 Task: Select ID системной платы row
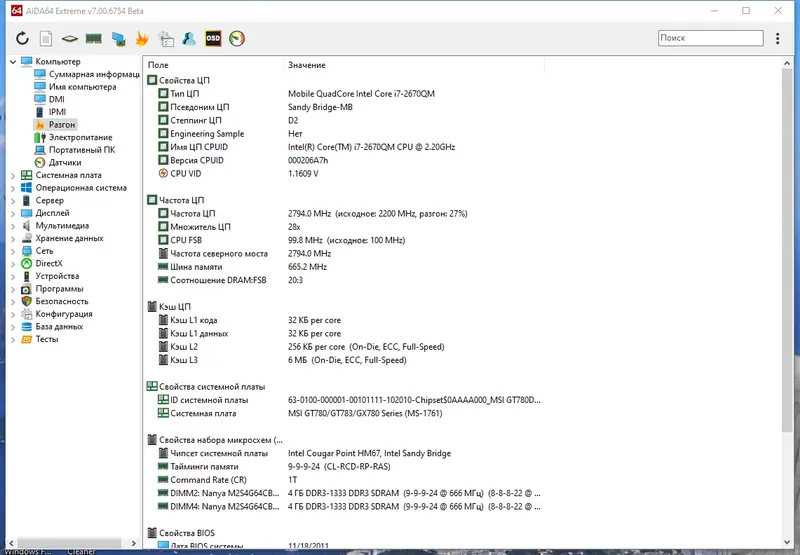[x=345, y=400]
